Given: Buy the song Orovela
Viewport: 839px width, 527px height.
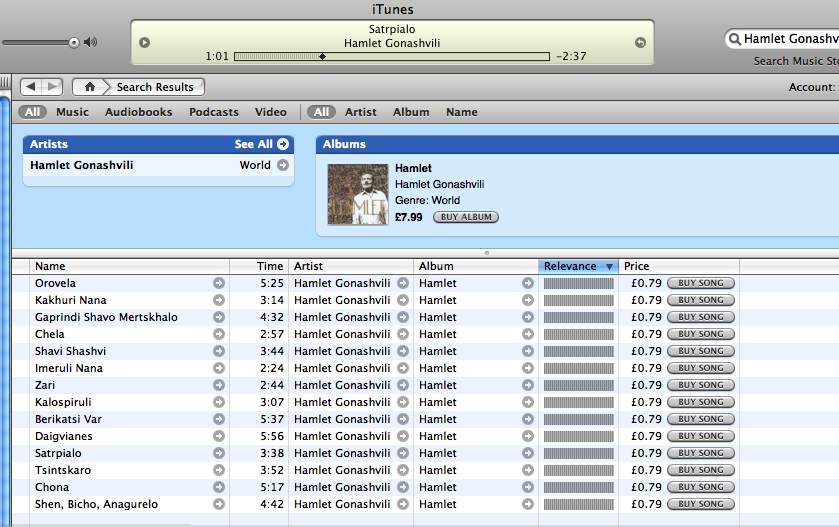Looking at the screenshot, I should [701, 283].
